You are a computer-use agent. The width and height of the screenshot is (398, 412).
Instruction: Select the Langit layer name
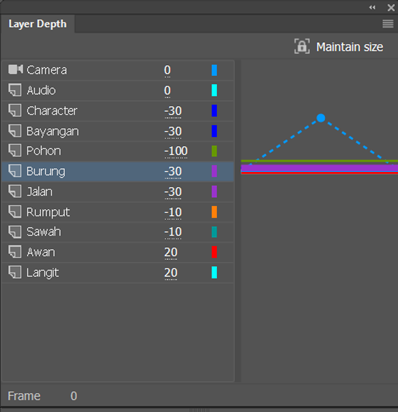click(43, 273)
